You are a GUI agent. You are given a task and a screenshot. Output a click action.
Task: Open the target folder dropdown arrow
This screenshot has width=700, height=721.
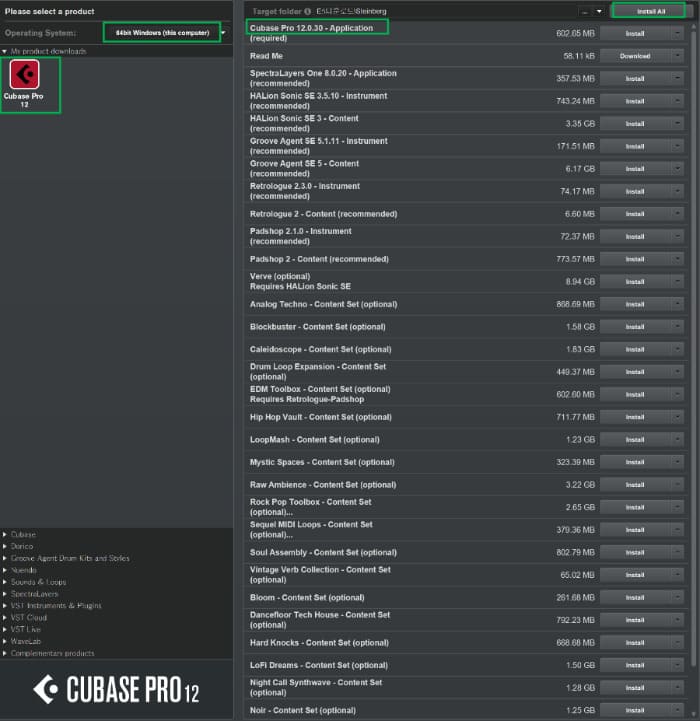(599, 11)
